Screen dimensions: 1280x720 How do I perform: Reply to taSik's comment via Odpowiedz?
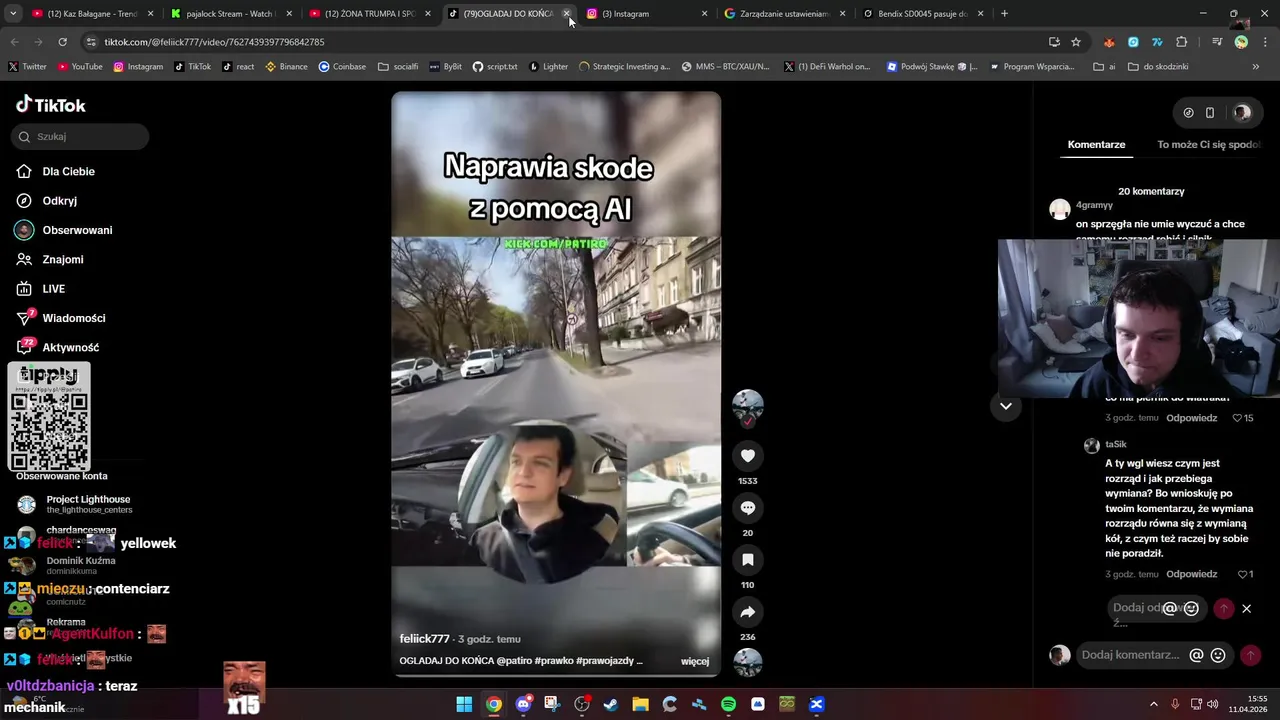1191,574
